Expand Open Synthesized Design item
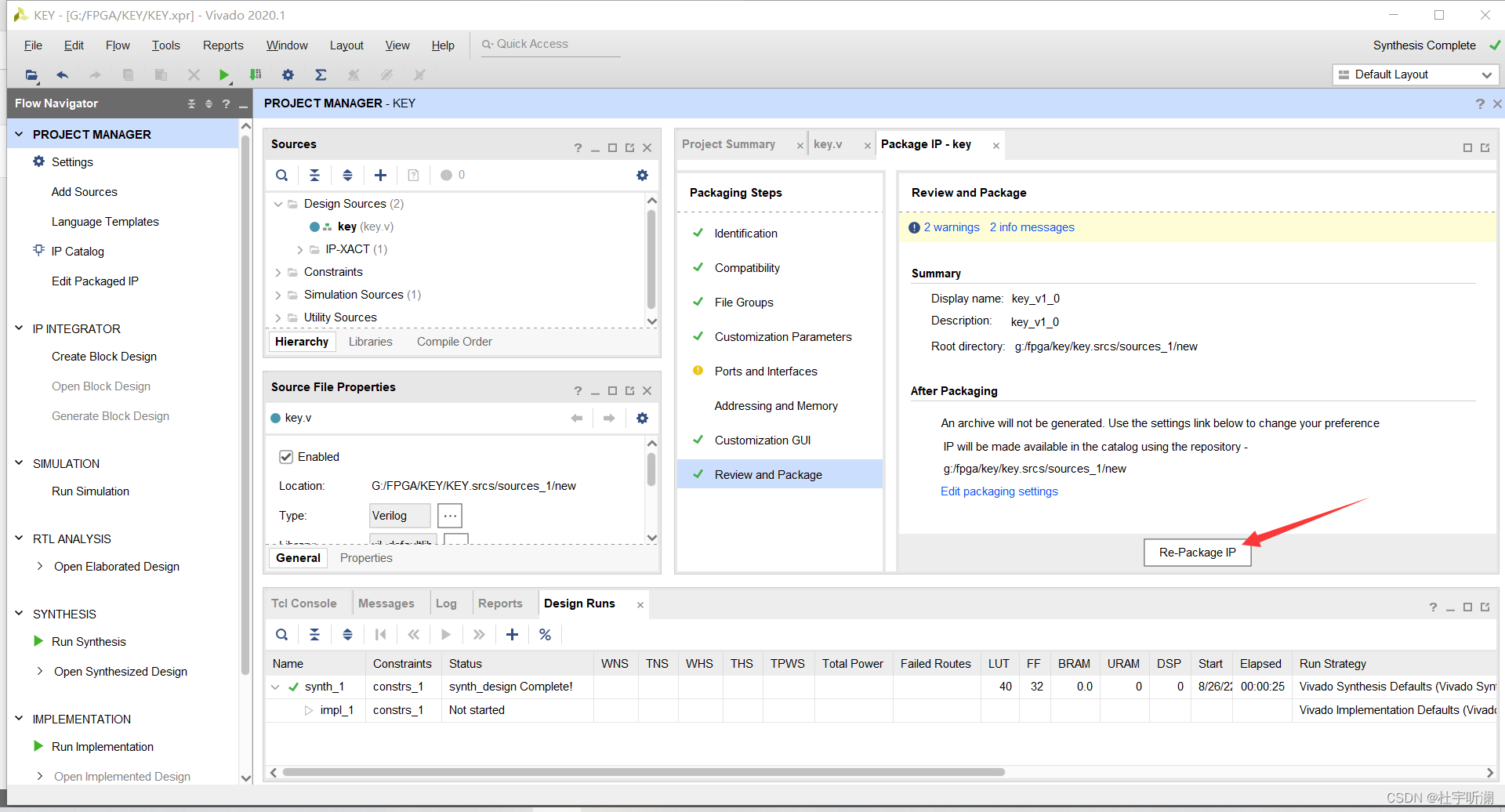The width and height of the screenshot is (1505, 812). 40,671
